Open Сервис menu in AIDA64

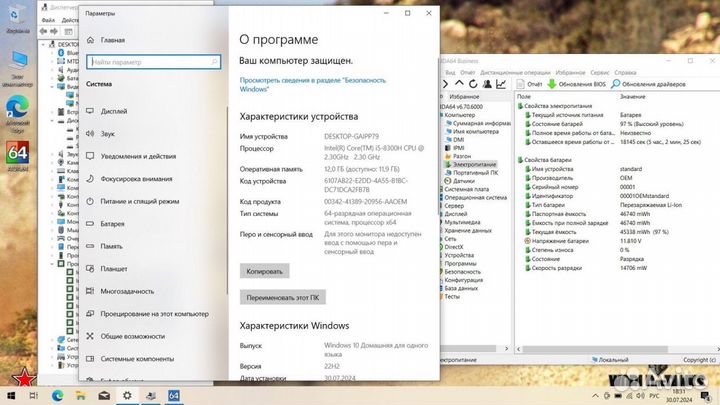point(600,73)
